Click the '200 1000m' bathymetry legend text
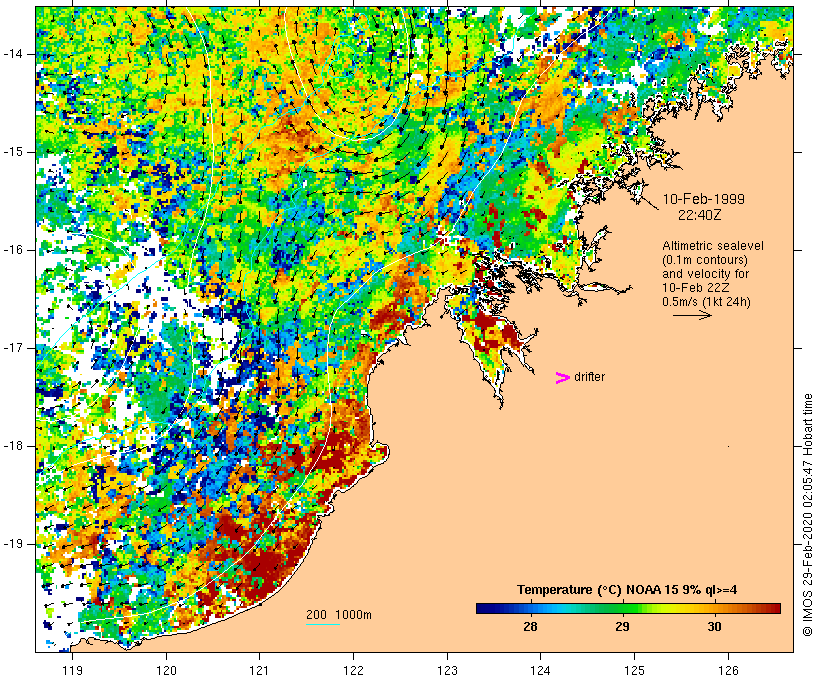 click(x=339, y=615)
